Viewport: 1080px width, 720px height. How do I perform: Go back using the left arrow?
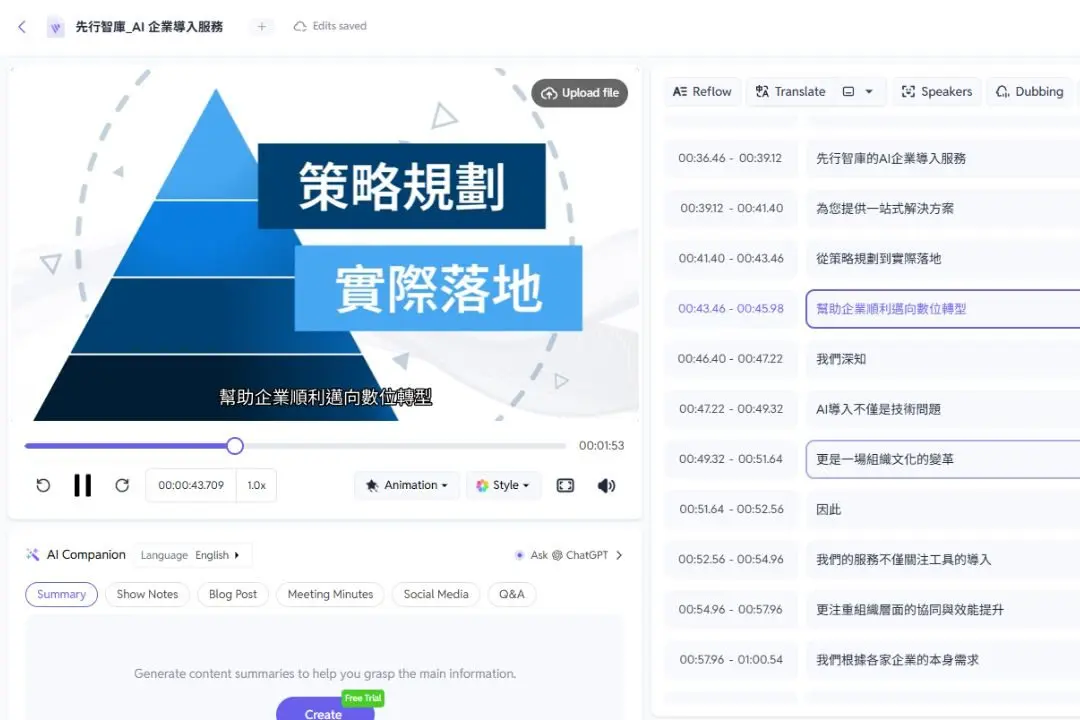[22, 27]
